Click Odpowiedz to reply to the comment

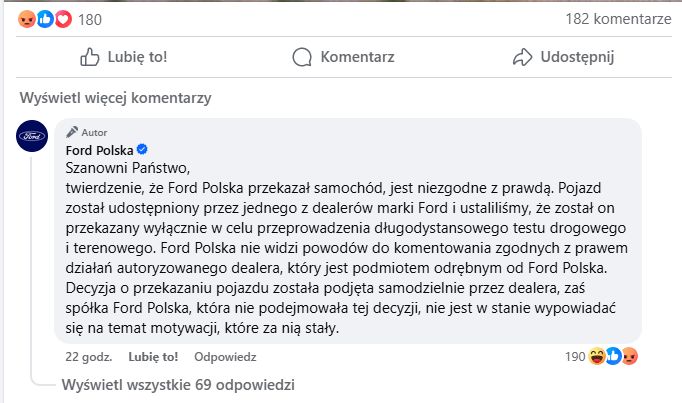point(225,356)
